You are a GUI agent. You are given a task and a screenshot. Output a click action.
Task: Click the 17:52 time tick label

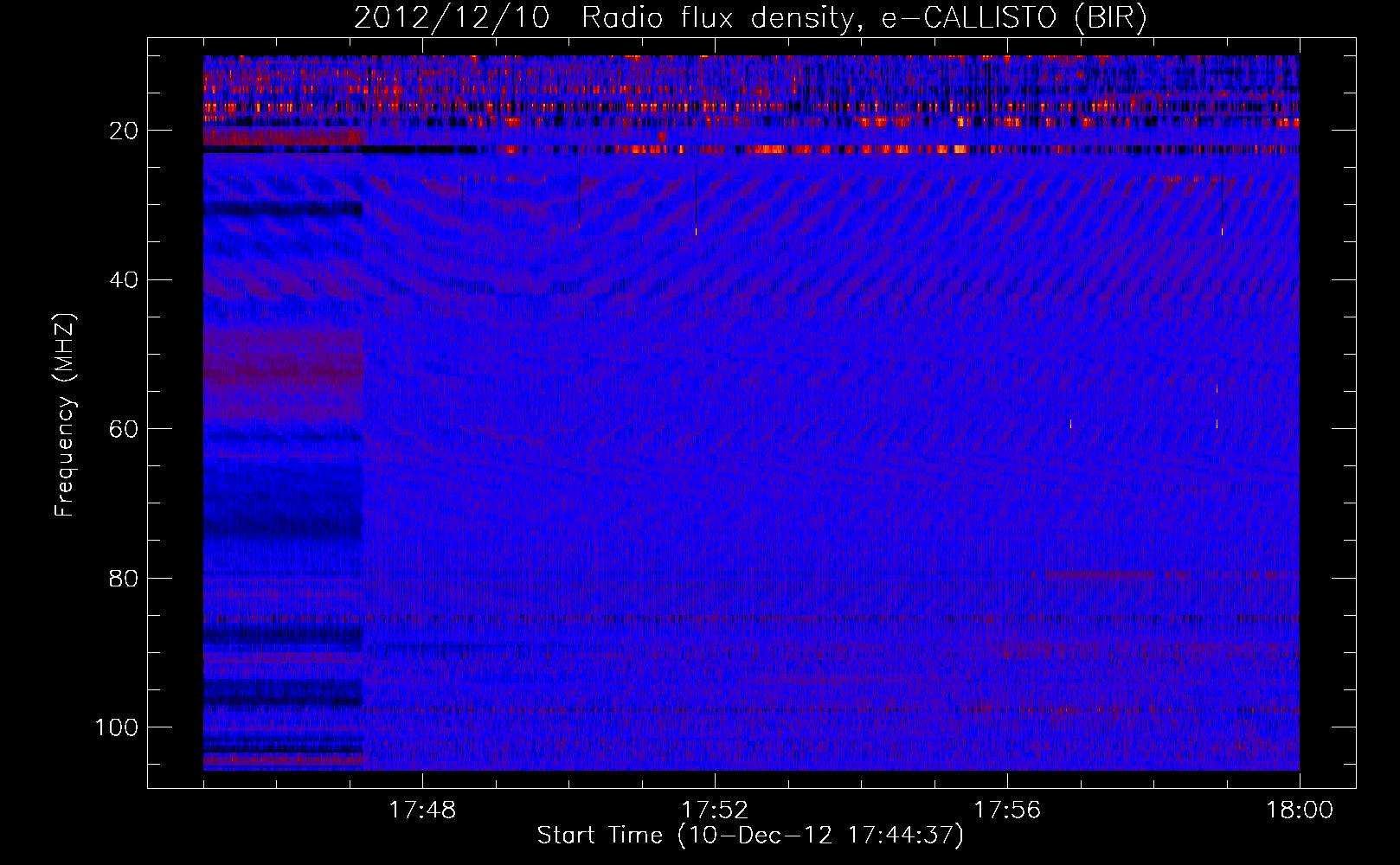pyautogui.click(x=715, y=811)
